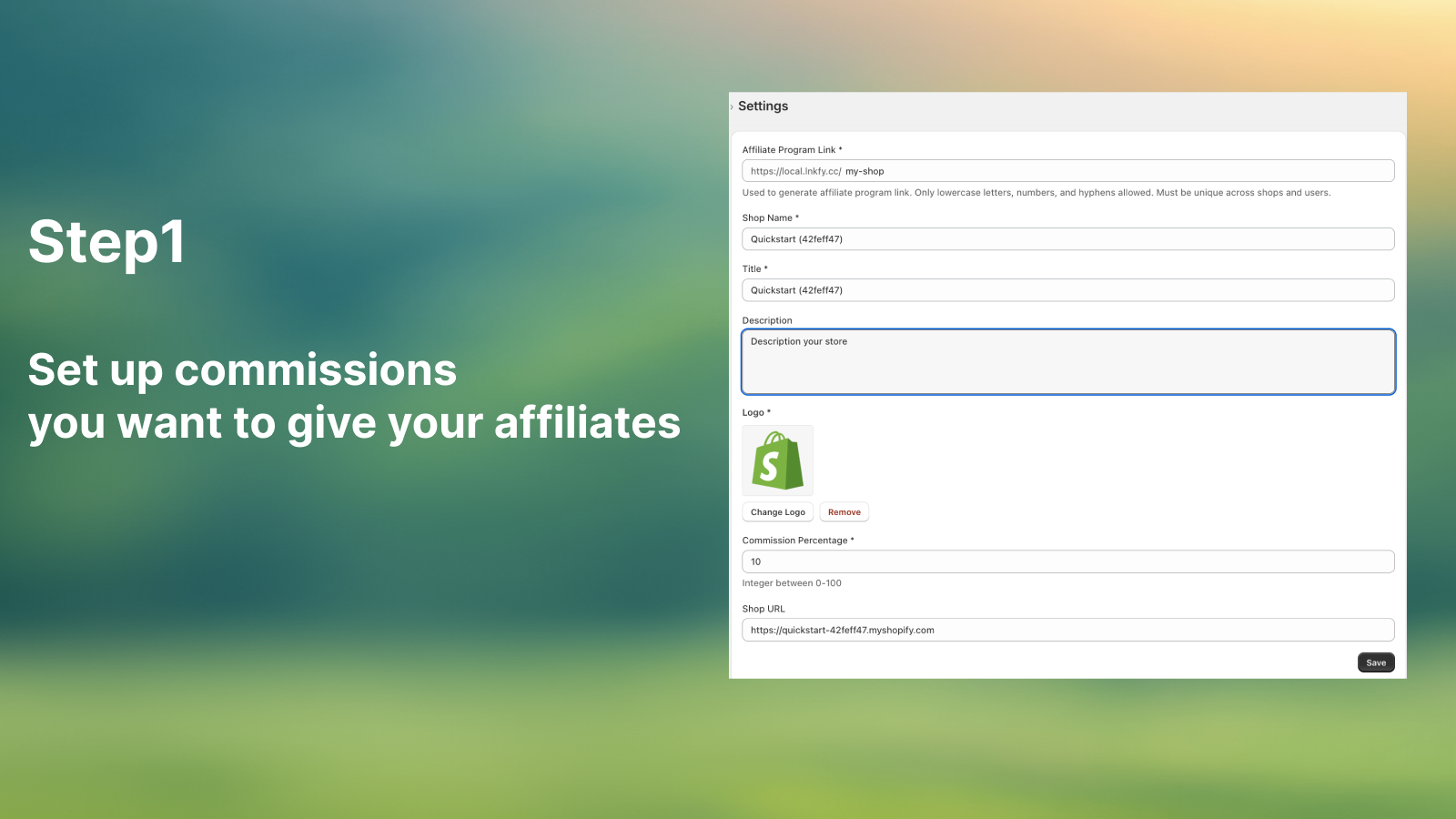Click the affiliate link helper text below the field
Viewport: 1456px width, 819px height.
pos(1036,192)
